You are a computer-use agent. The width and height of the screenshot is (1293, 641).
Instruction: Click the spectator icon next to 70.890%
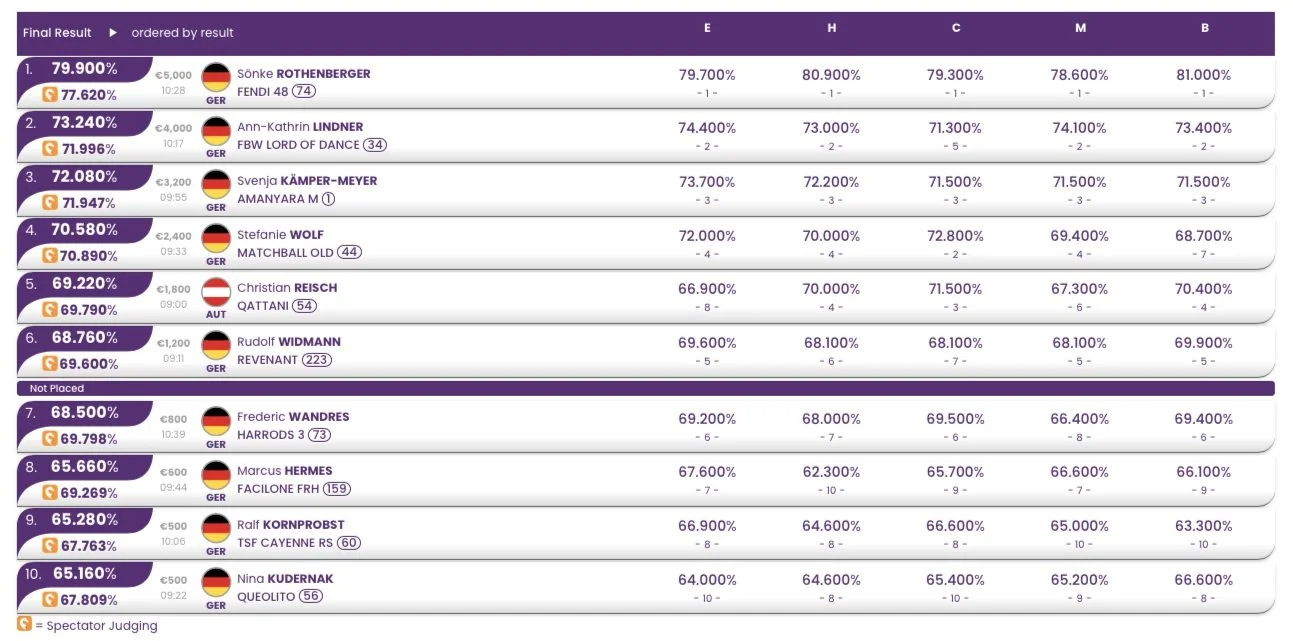tap(49, 256)
